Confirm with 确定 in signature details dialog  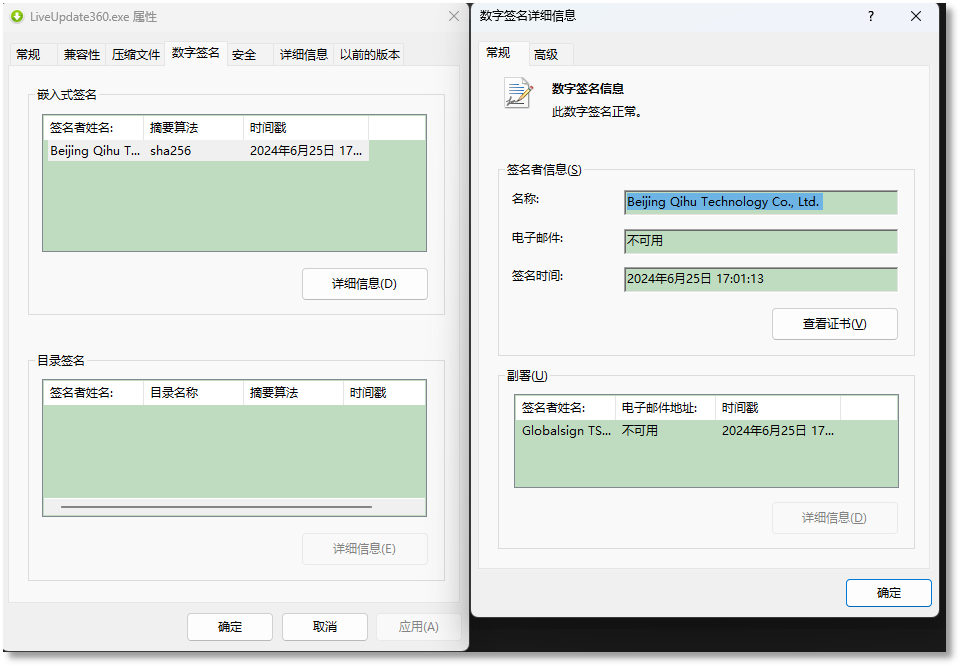click(888, 593)
